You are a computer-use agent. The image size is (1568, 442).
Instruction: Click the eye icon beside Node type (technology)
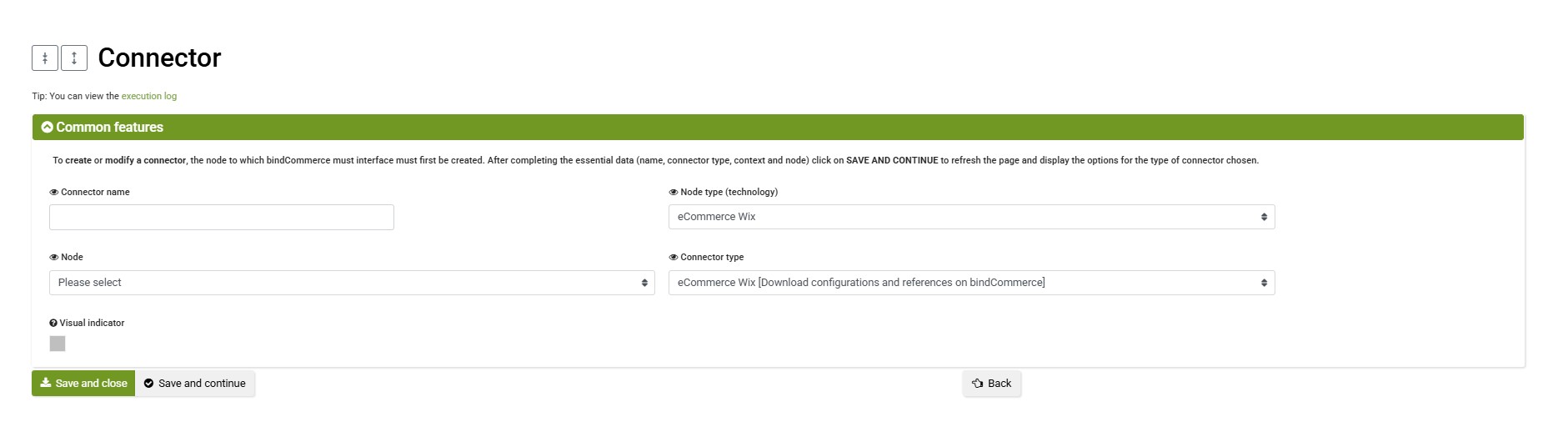[x=674, y=193]
